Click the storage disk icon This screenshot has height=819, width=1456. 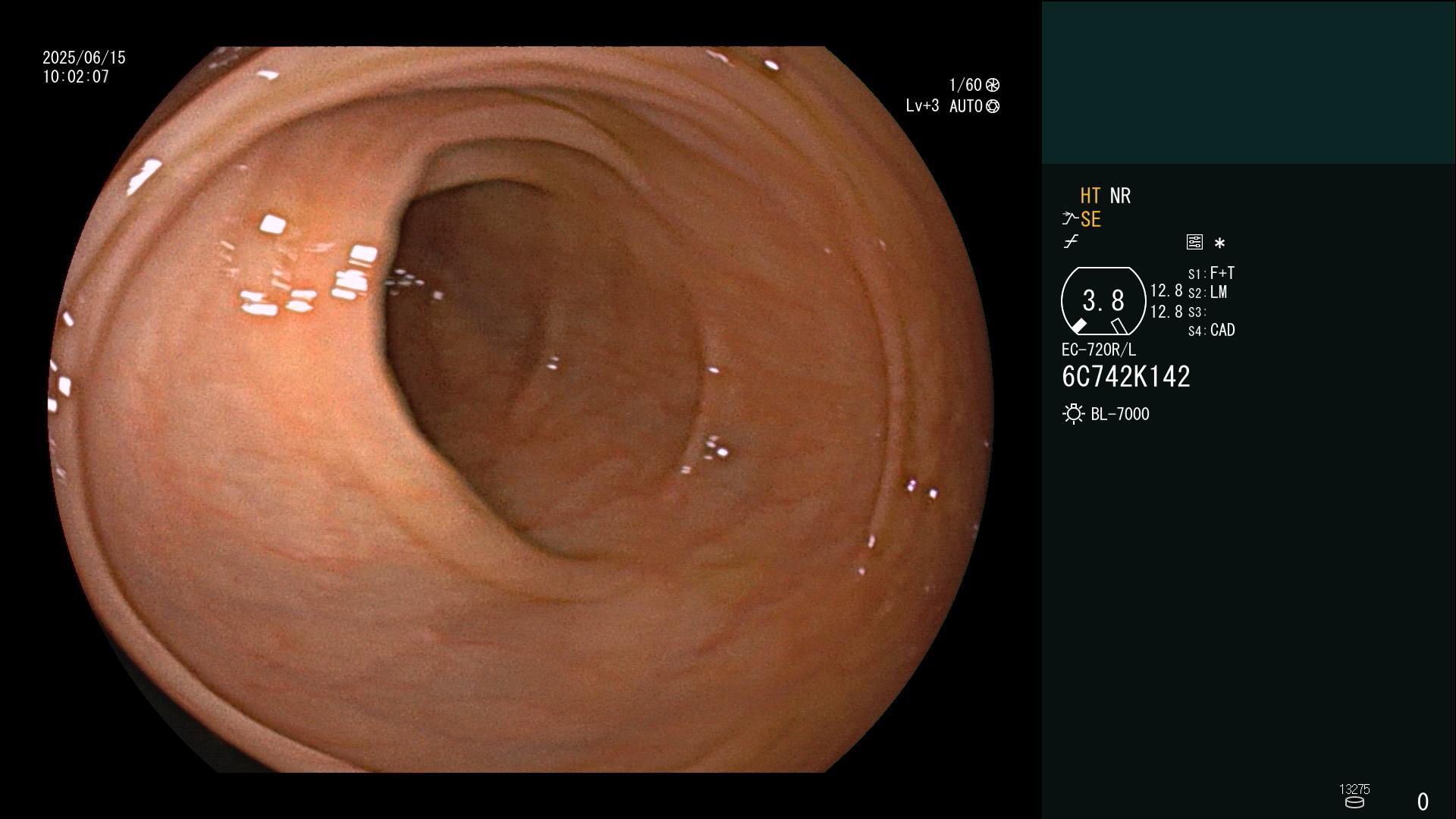point(1354,802)
